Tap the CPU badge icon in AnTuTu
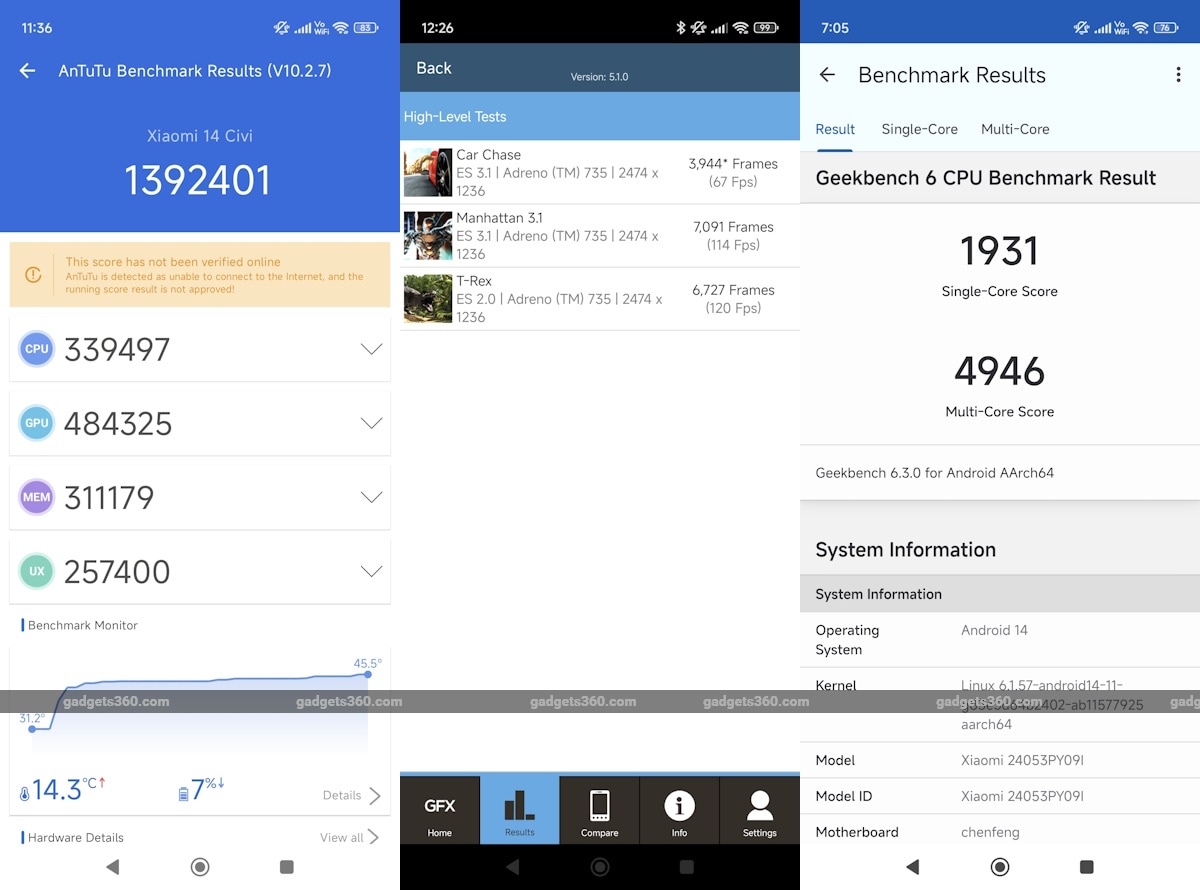This screenshot has height=890, width=1200. pos(36,348)
